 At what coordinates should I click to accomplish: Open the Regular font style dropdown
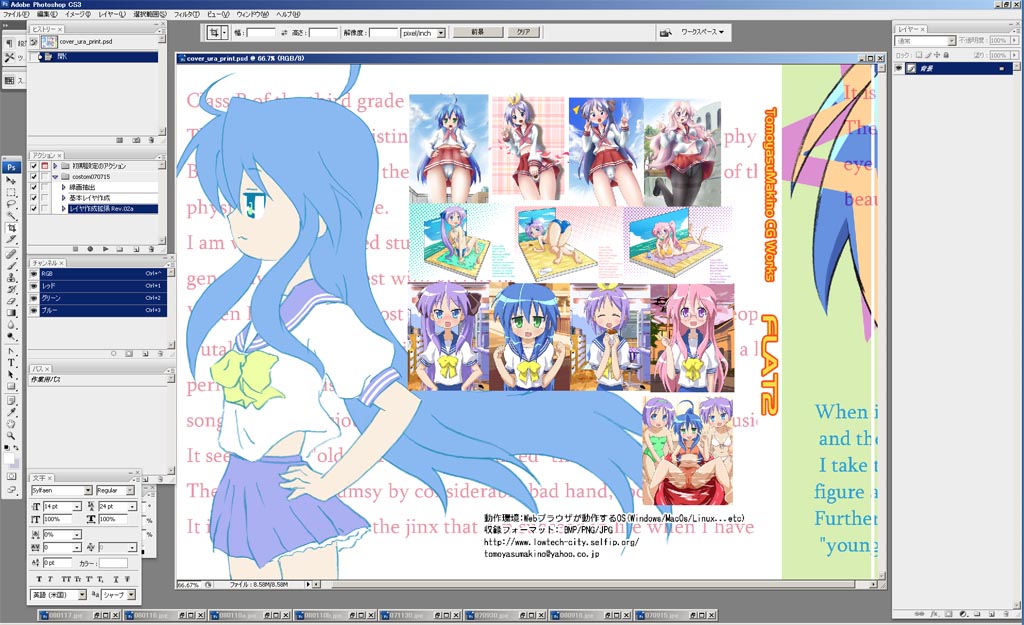coord(130,490)
